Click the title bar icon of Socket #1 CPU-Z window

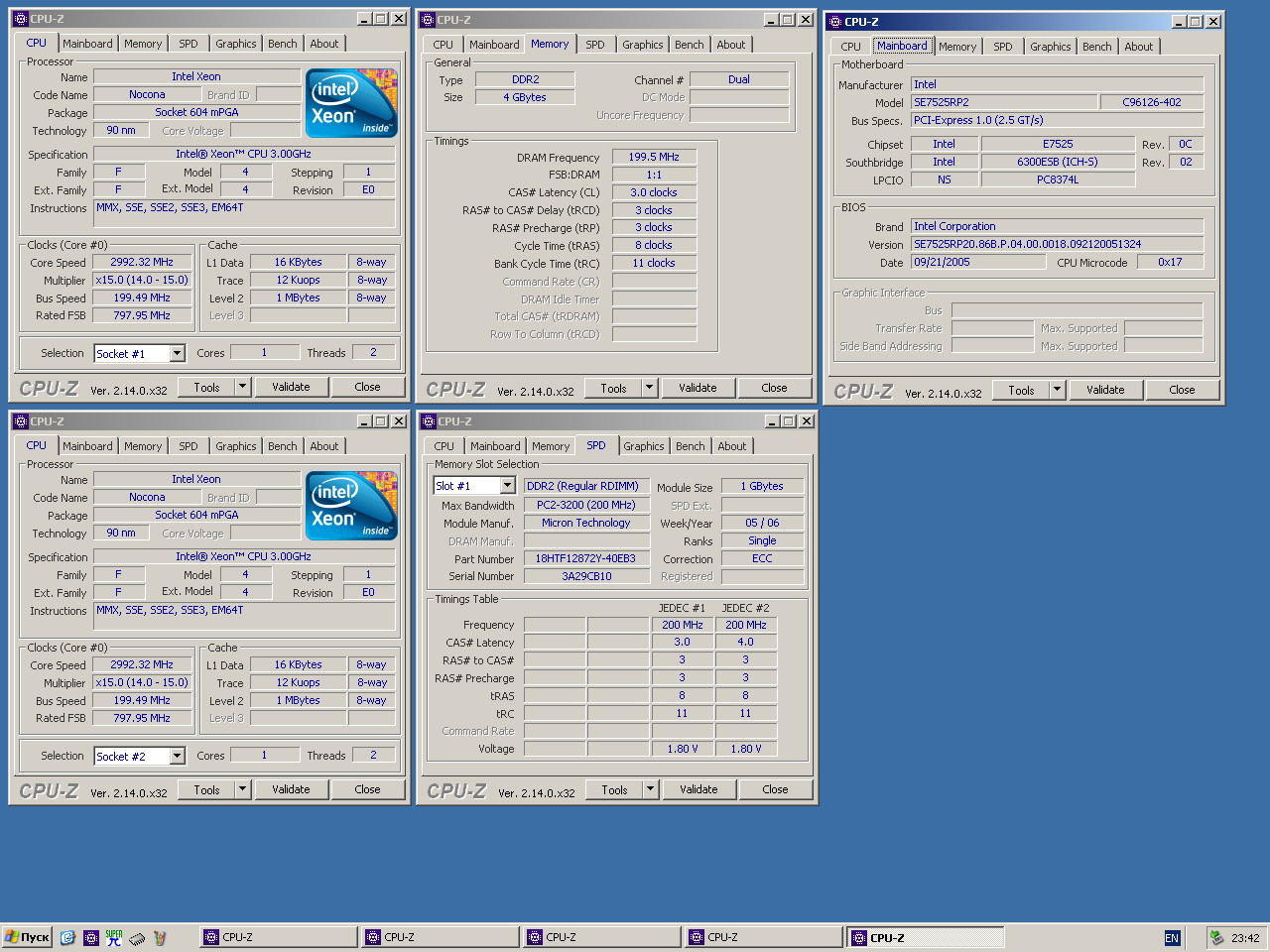click(x=21, y=19)
